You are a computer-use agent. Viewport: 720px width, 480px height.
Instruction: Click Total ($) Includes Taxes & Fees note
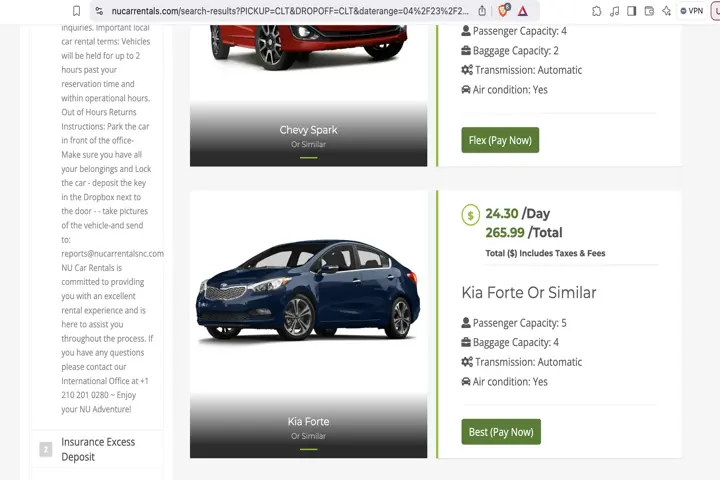pos(545,253)
